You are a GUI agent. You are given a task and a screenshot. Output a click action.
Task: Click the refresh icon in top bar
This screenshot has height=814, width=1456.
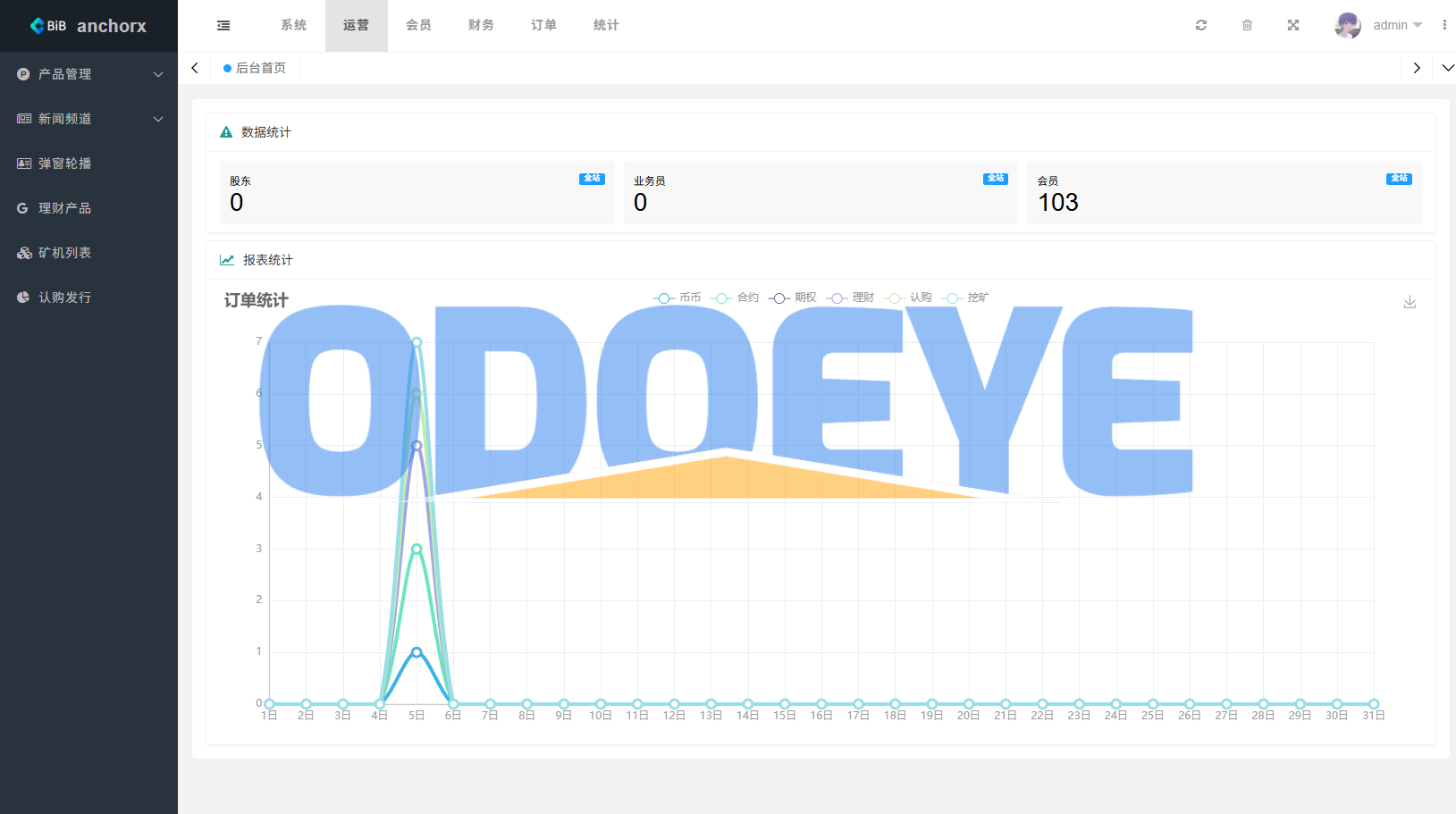click(x=1201, y=26)
